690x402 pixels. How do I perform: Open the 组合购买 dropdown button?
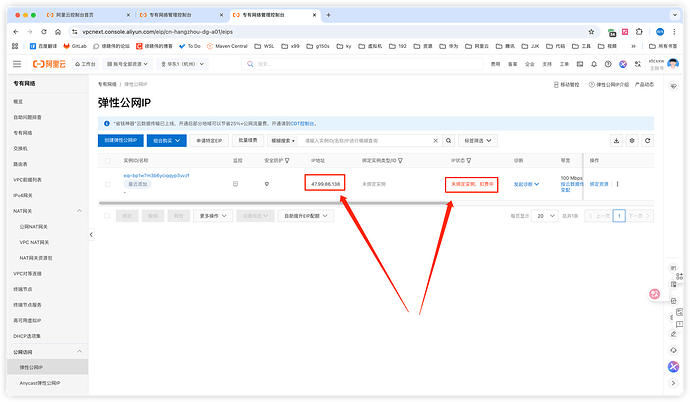tap(168, 141)
